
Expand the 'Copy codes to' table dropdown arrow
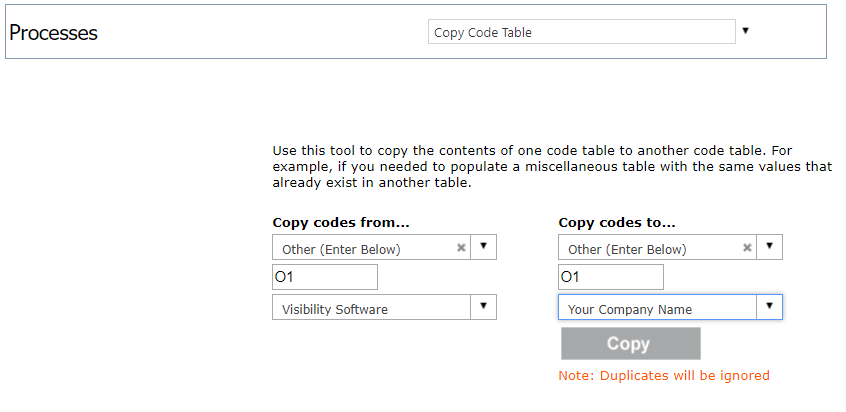coord(769,246)
